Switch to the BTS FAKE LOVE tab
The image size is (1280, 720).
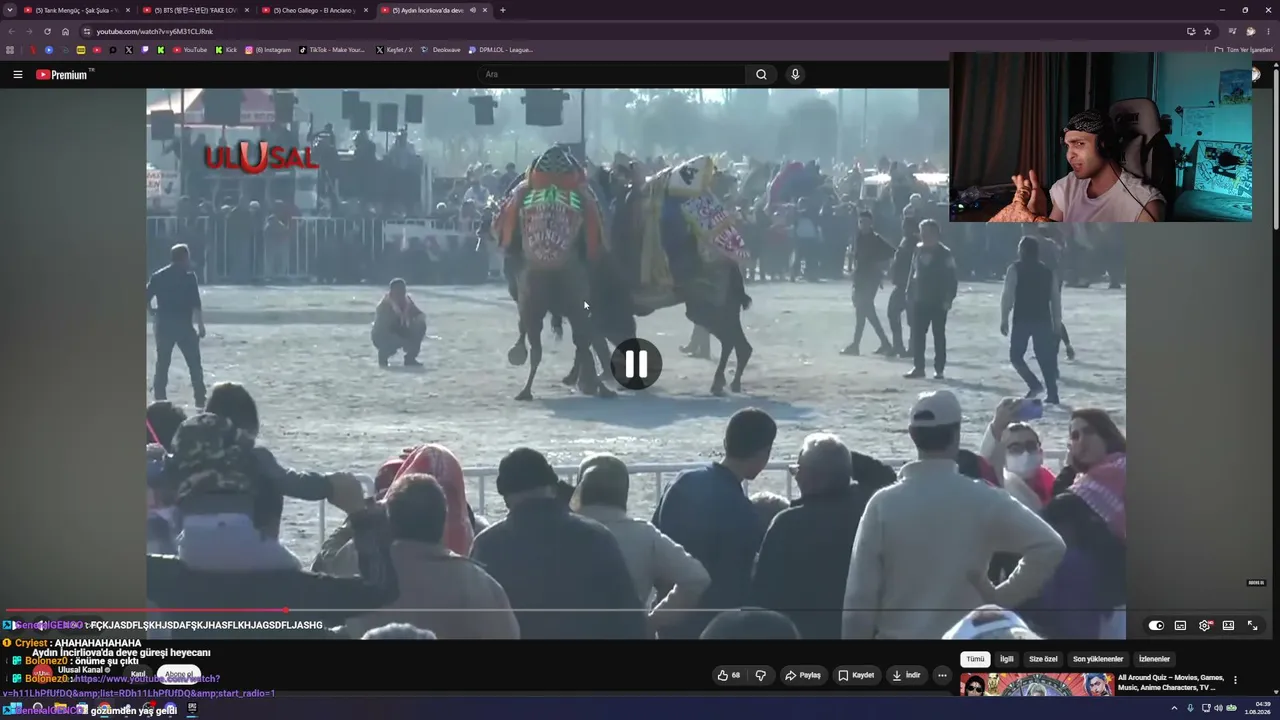pyautogui.click(x=196, y=10)
